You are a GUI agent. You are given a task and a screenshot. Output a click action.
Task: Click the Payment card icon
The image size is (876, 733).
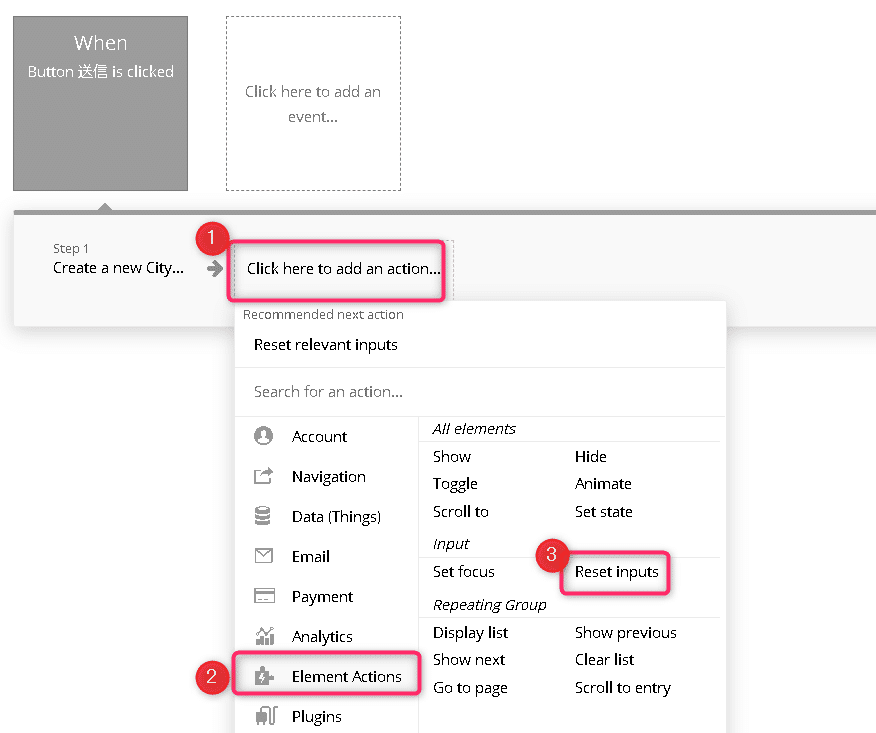tap(264, 596)
